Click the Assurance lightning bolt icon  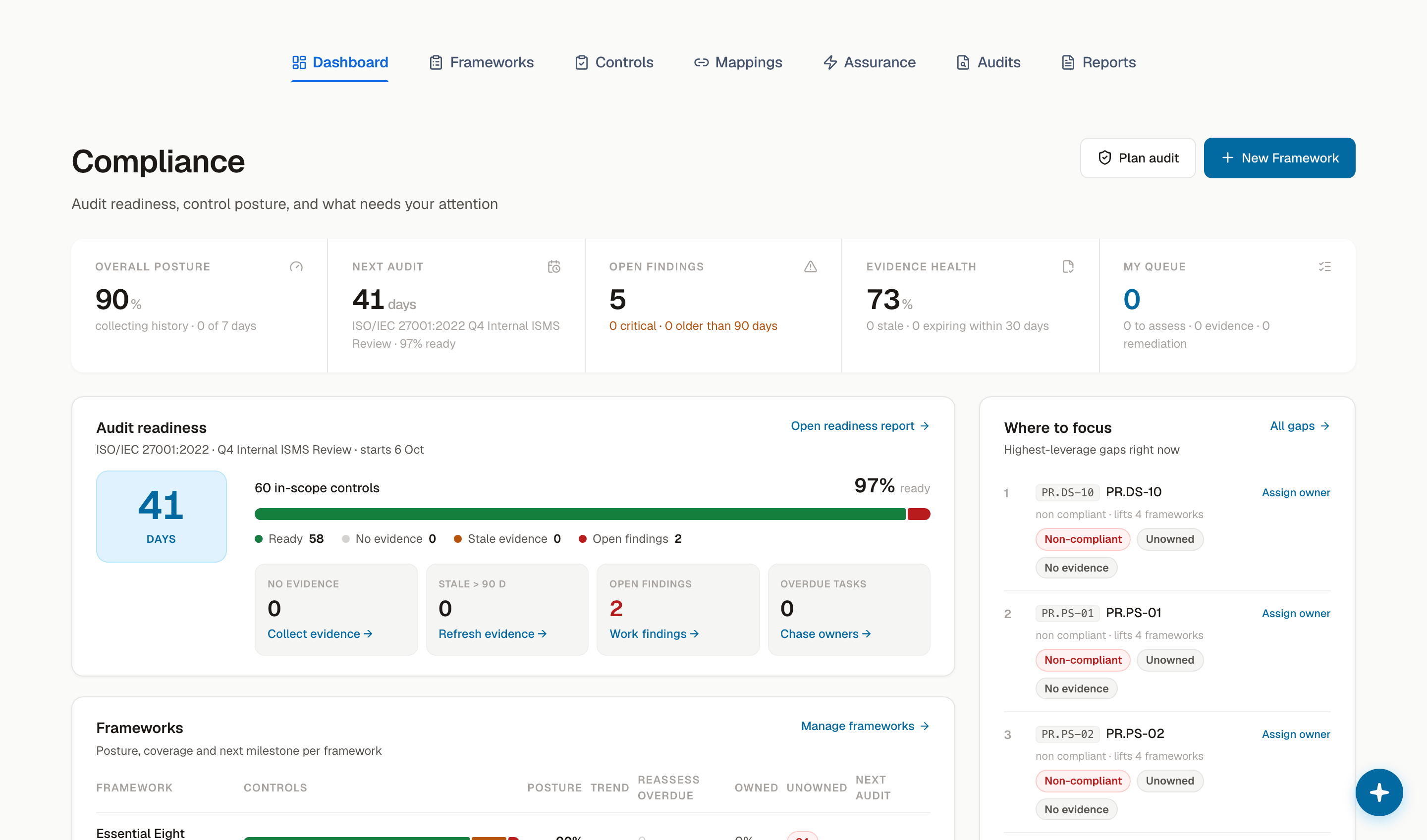pyautogui.click(x=830, y=62)
